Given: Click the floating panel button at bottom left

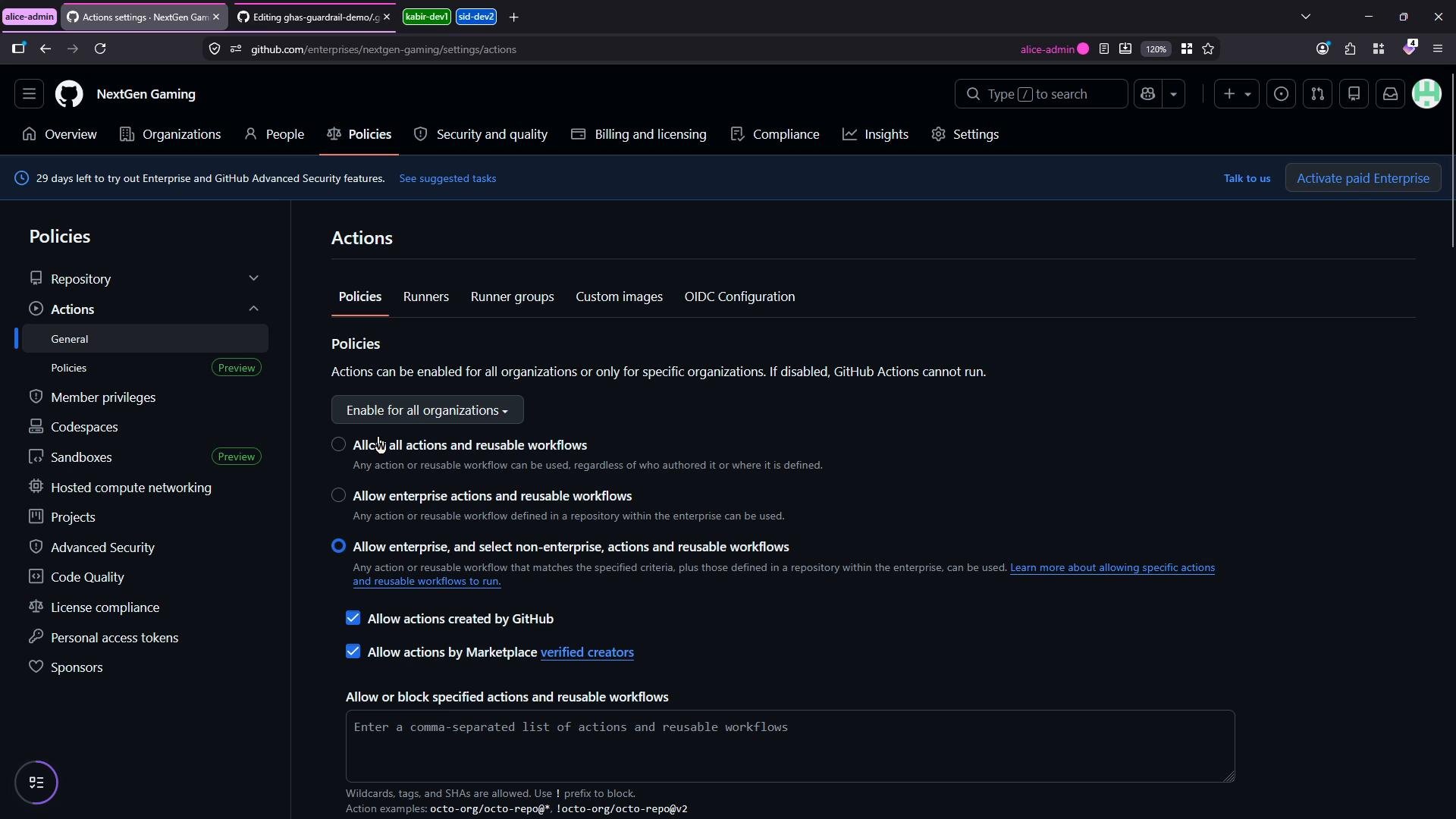Looking at the screenshot, I should (x=36, y=783).
